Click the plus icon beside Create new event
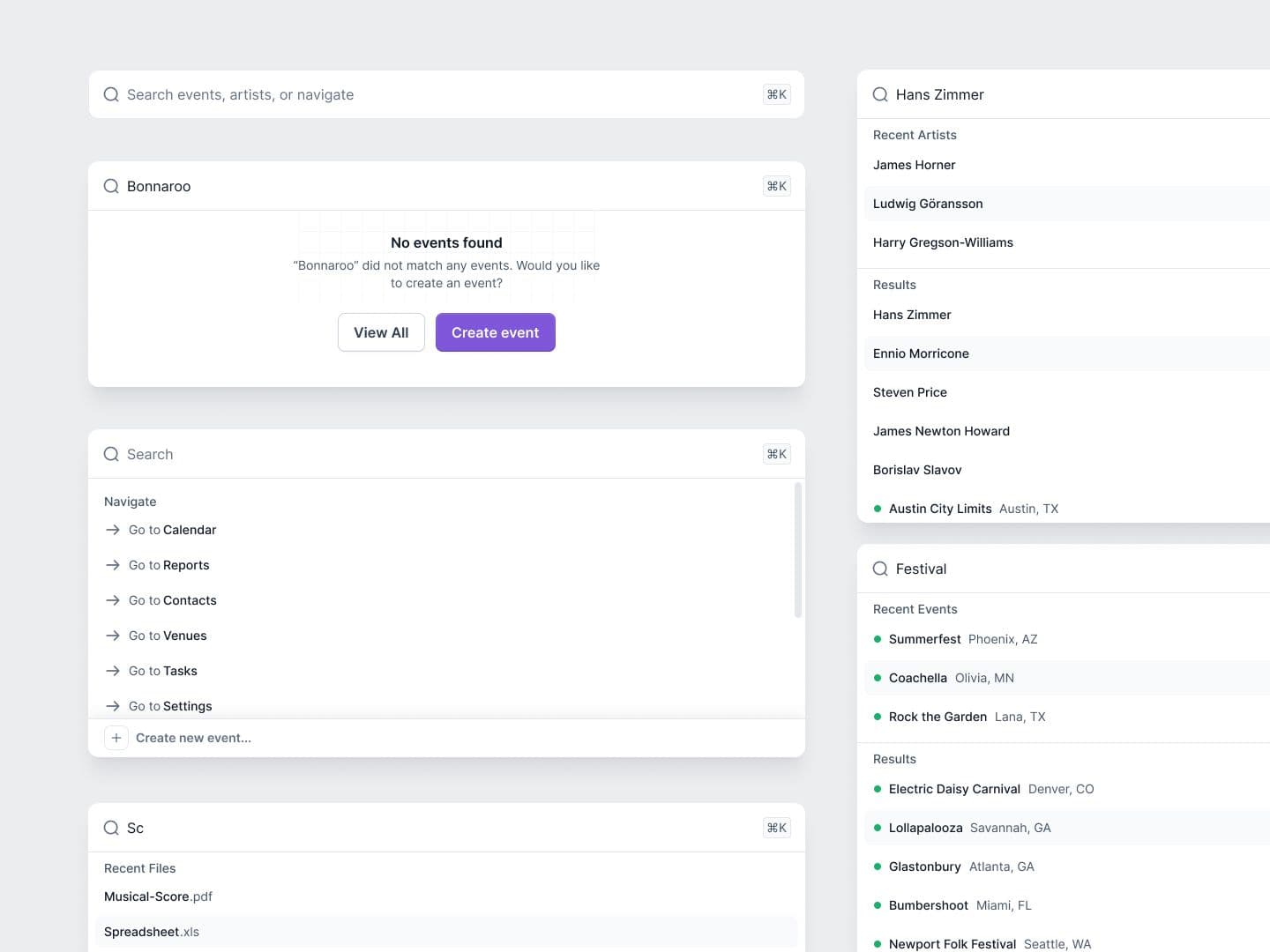This screenshot has width=1270, height=952. pos(116,738)
